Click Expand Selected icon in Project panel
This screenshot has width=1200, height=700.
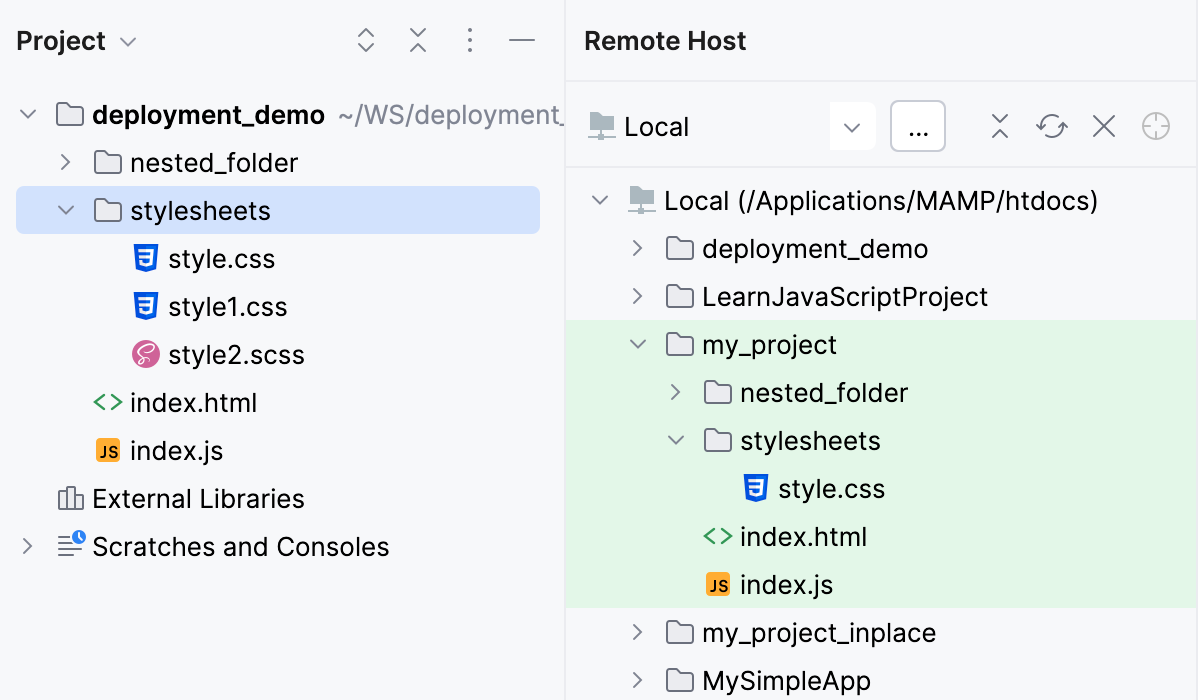click(366, 41)
